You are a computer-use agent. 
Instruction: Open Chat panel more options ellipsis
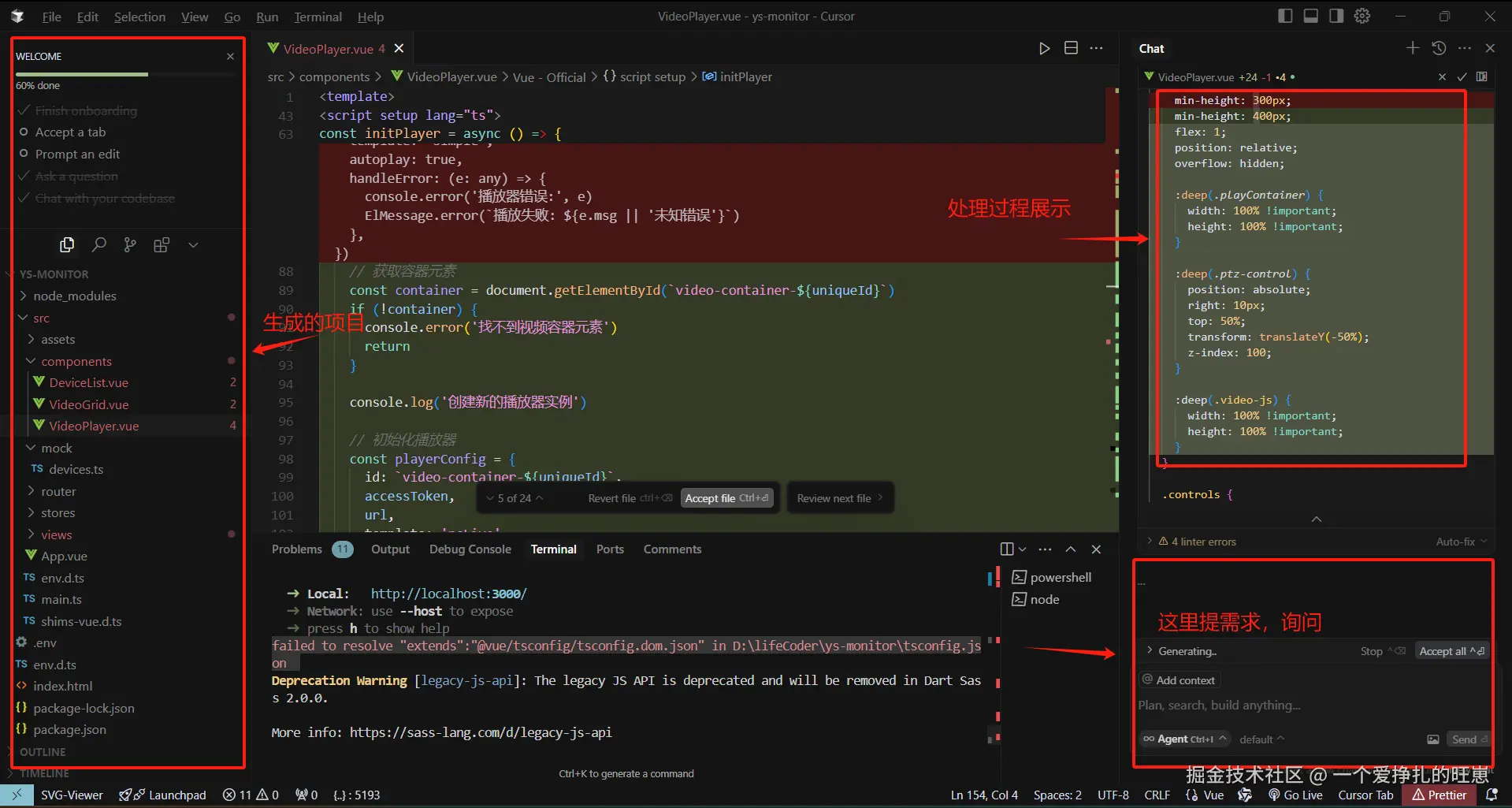coord(1465,48)
